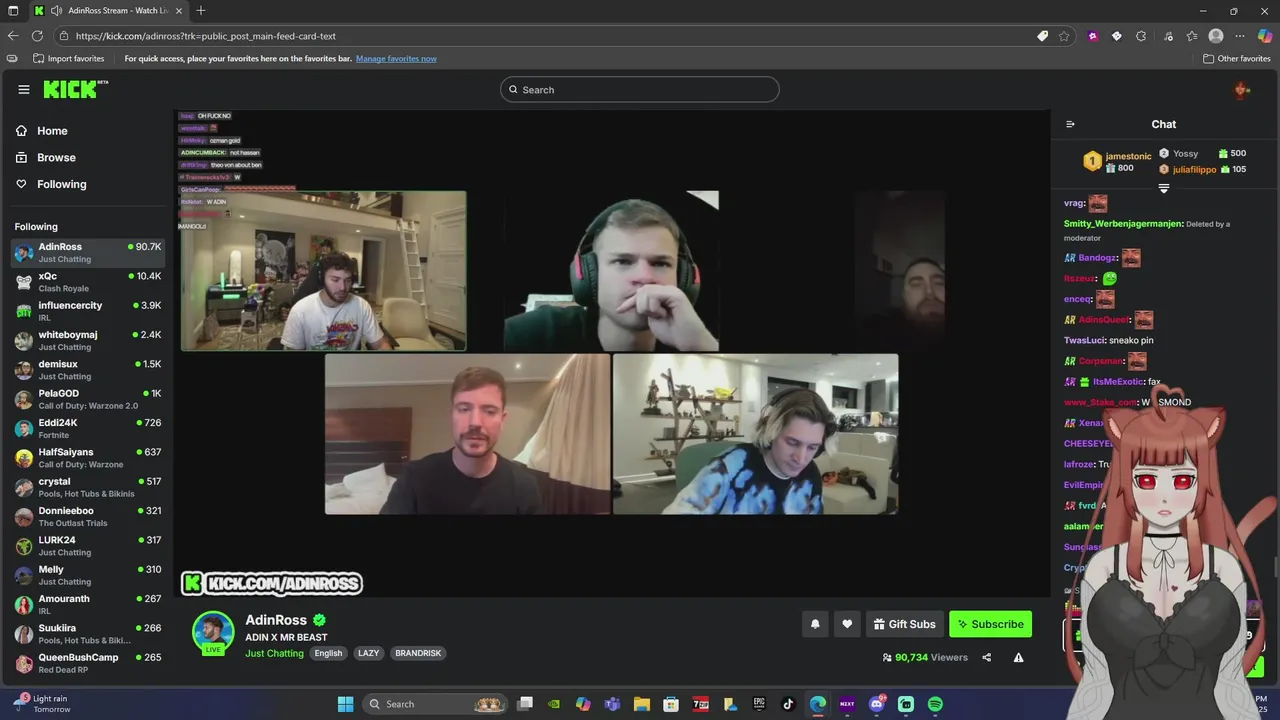Image resolution: width=1280 pixels, height=720 pixels.
Task: Open demisux channel in sidebar
Action: point(88,370)
